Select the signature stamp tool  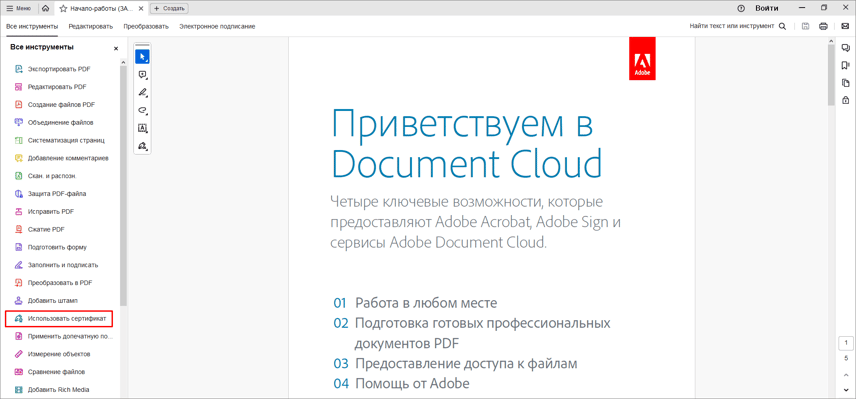(x=142, y=146)
